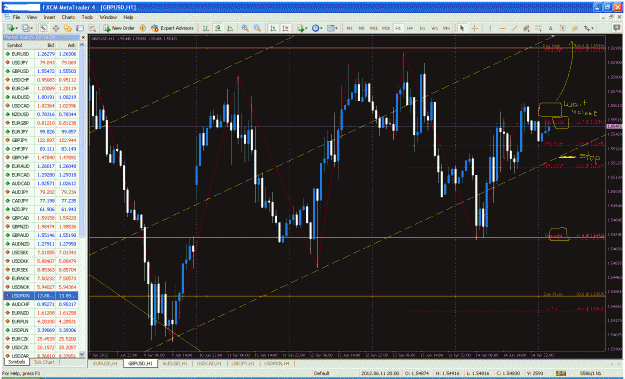Viewport: 625px width, 379px height.
Task: Click the Default profile in status bar
Action: (322, 373)
